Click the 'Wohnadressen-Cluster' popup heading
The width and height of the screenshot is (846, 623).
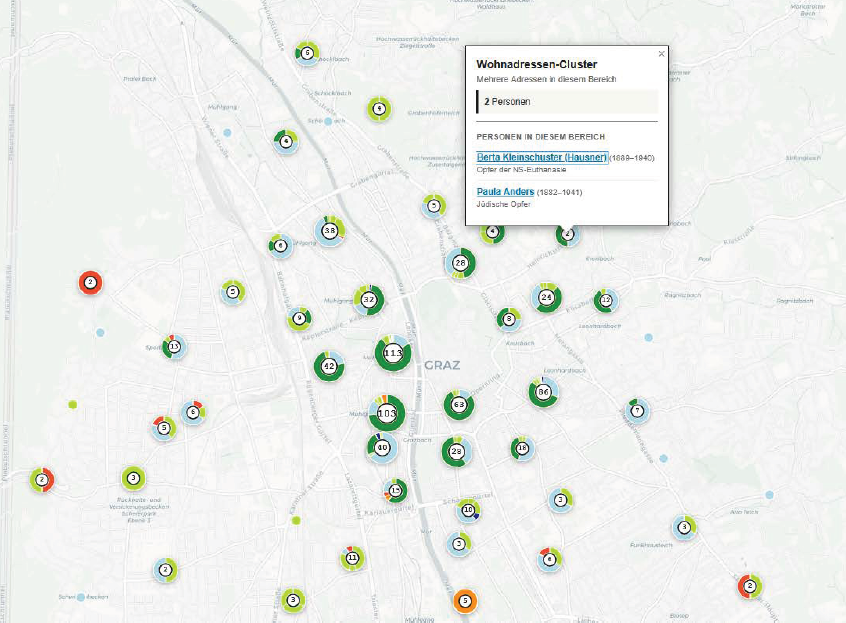[x=536, y=64]
